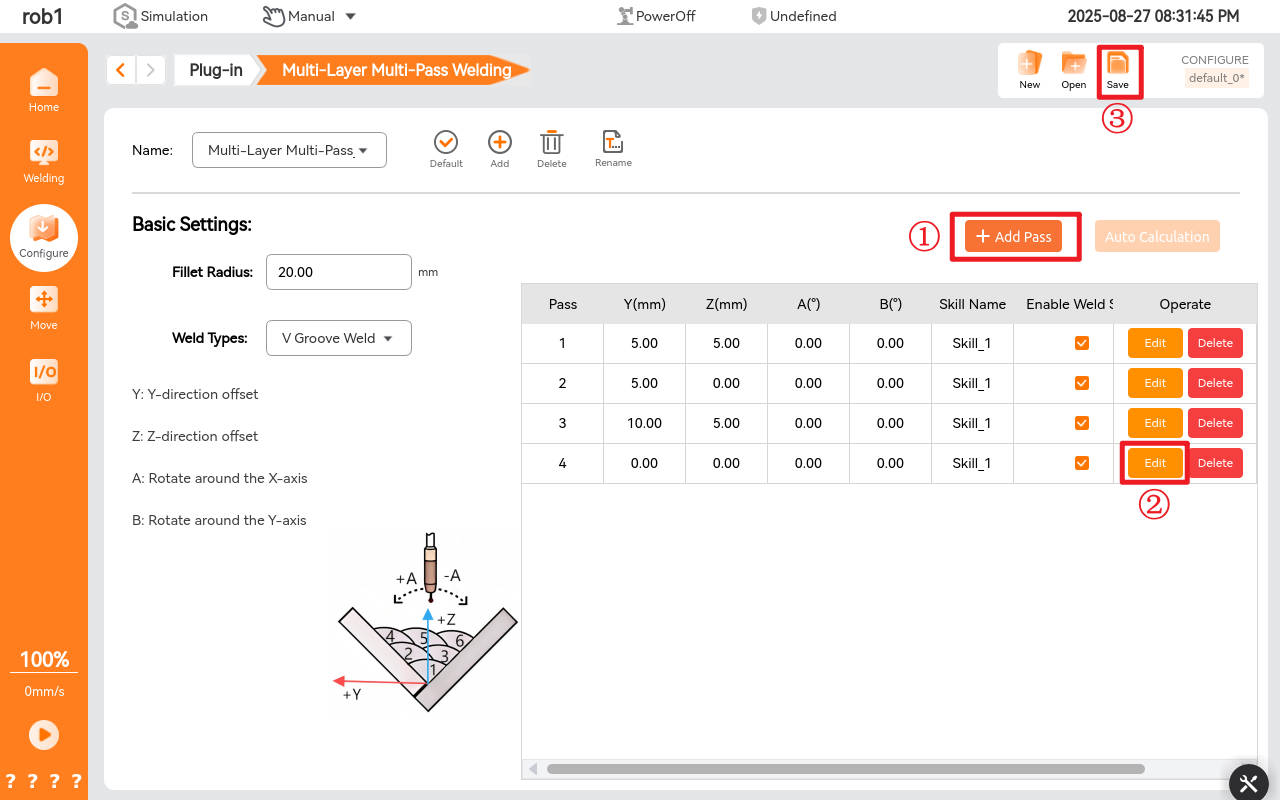Edit pass 4 in the table
This screenshot has width=1280, height=800.
click(1155, 463)
